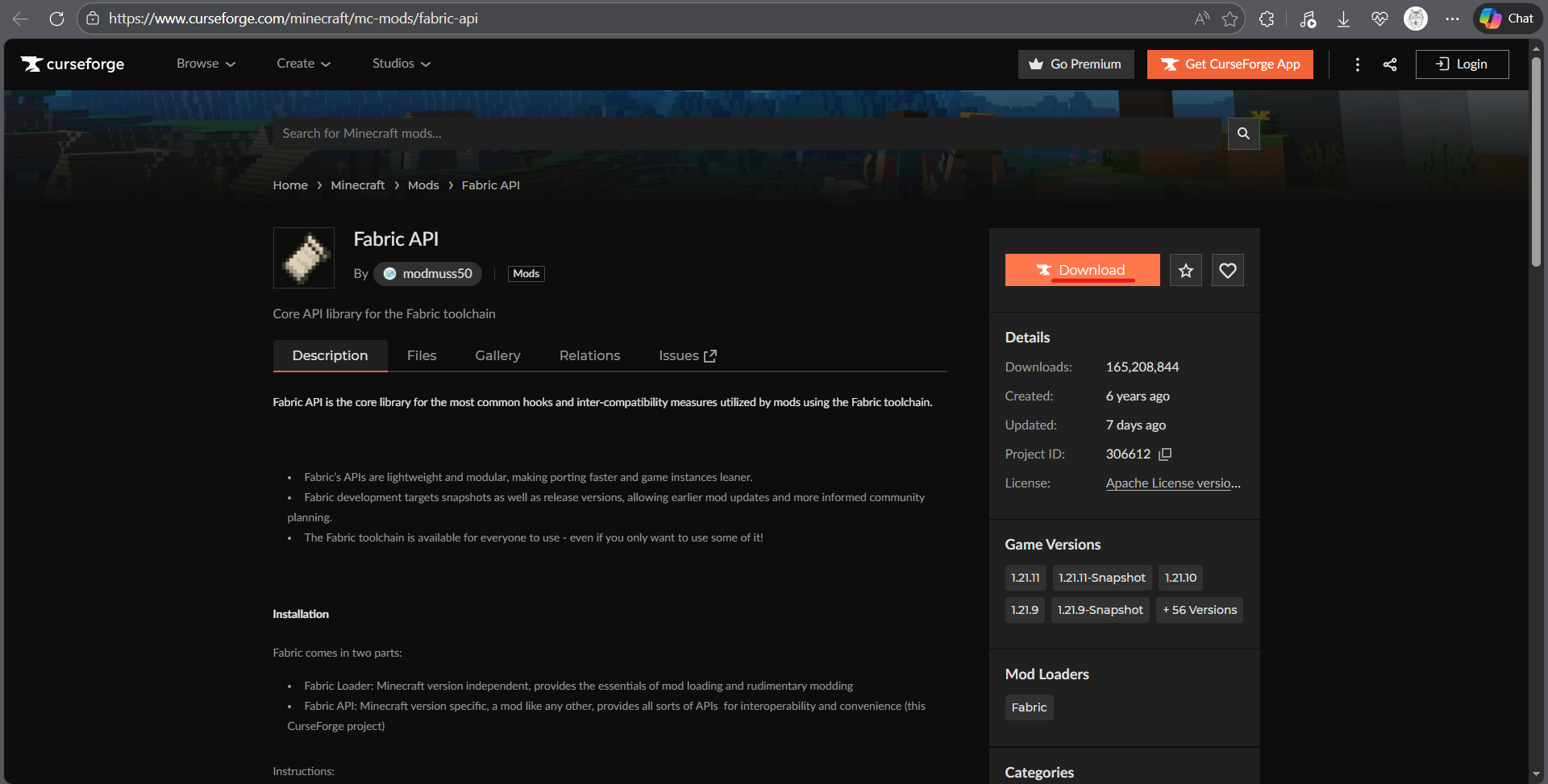Switch to the Relations tab
This screenshot has height=784, width=1548.
point(589,355)
